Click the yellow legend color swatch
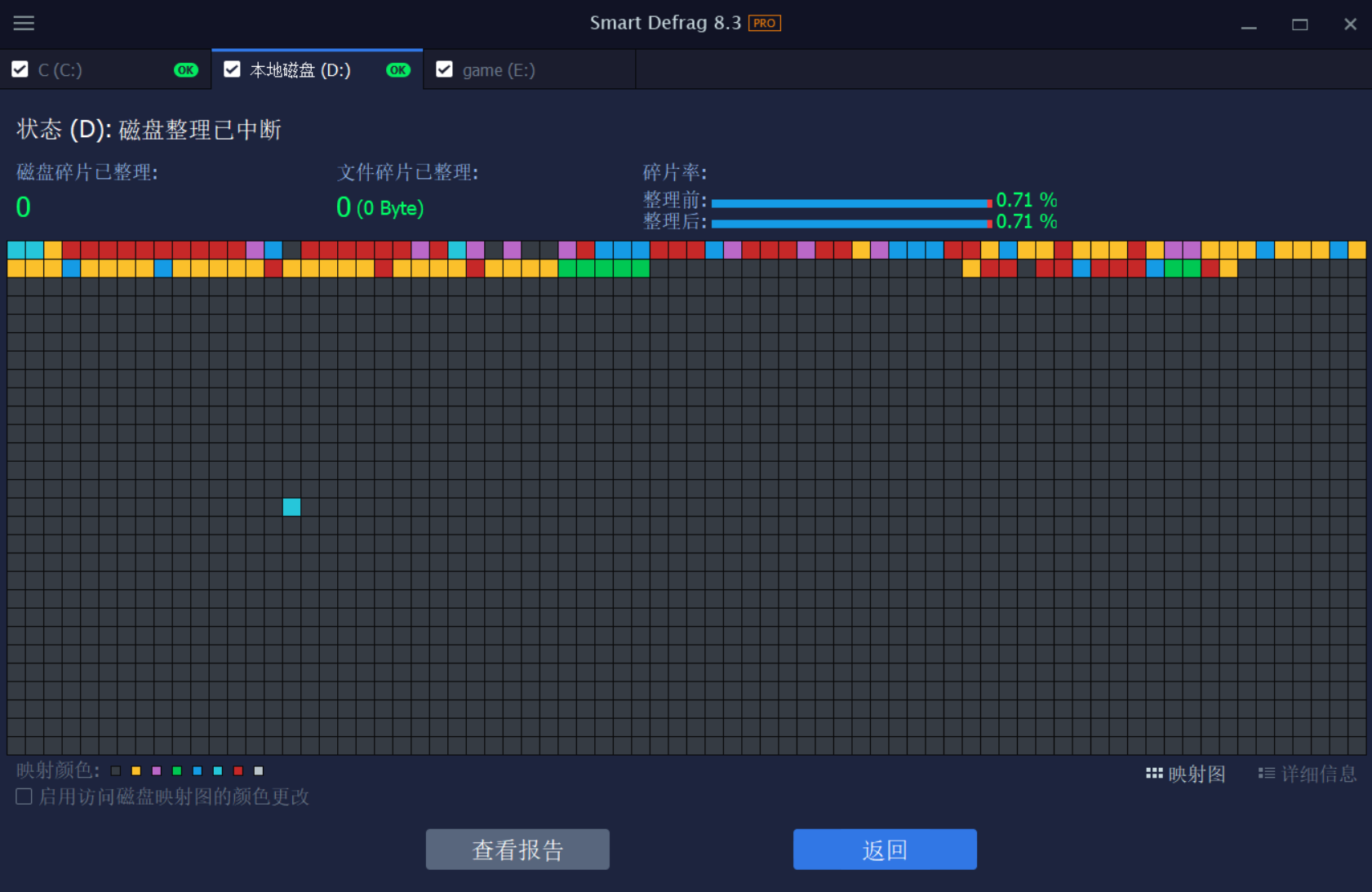Viewport: 1372px width, 892px height. coord(136,770)
